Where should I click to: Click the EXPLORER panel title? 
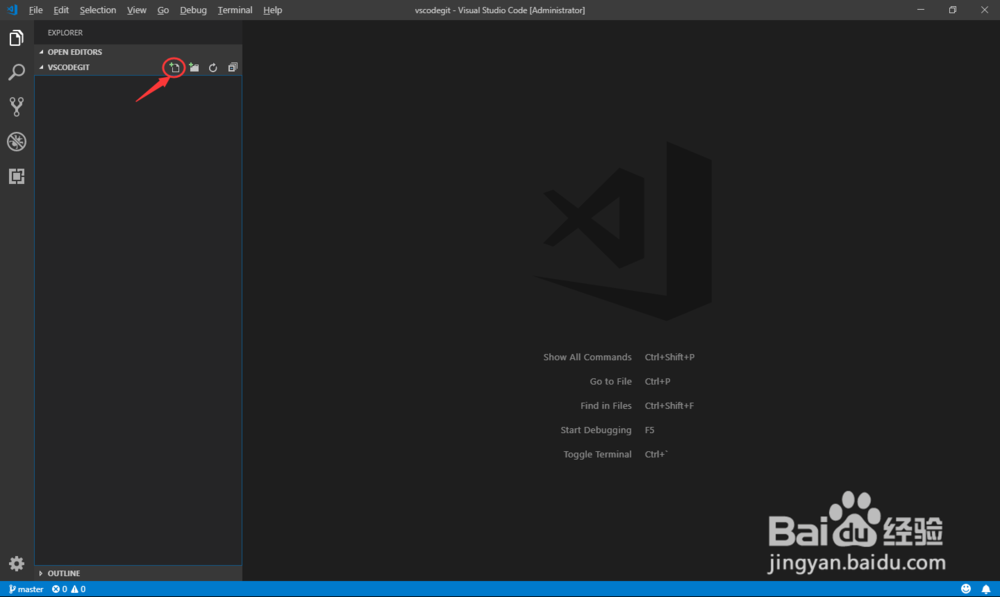(65, 33)
